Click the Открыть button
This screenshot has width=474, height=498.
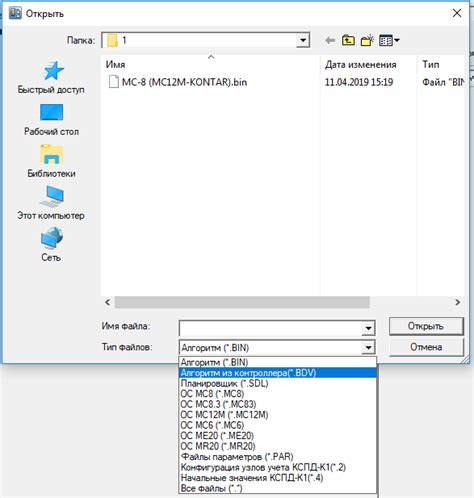[426, 326]
